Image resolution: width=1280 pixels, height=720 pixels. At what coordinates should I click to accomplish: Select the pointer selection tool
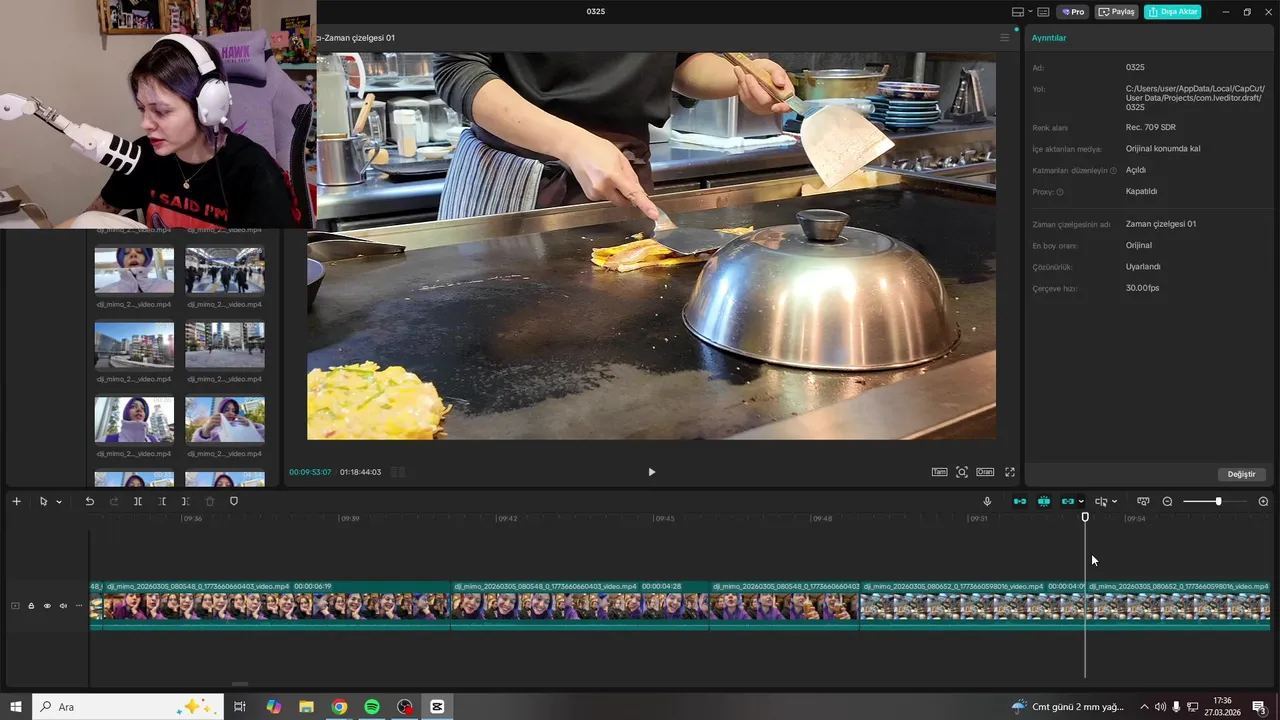[43, 501]
